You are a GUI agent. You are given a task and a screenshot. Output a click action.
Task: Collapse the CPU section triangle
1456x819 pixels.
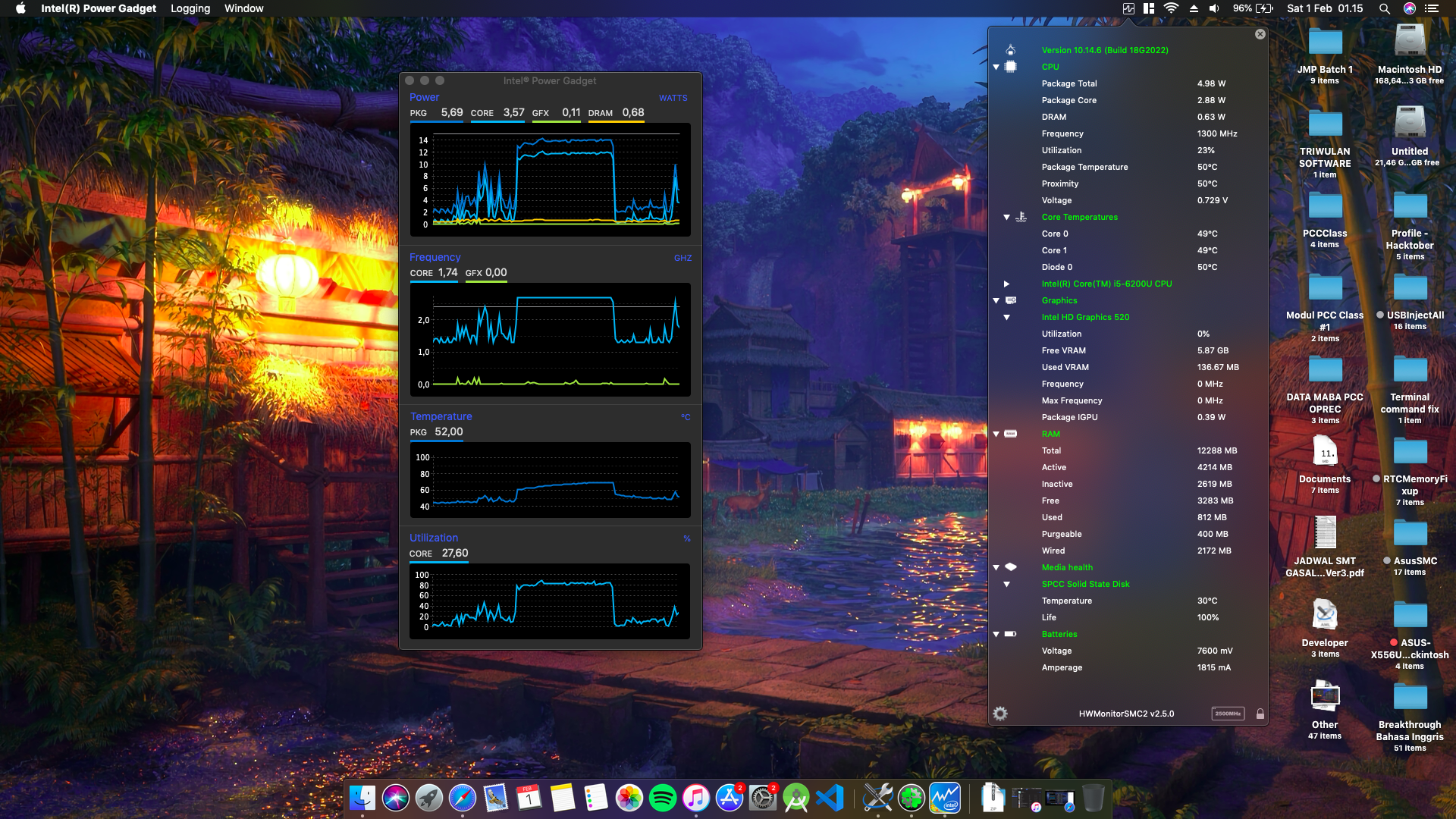[x=996, y=67]
